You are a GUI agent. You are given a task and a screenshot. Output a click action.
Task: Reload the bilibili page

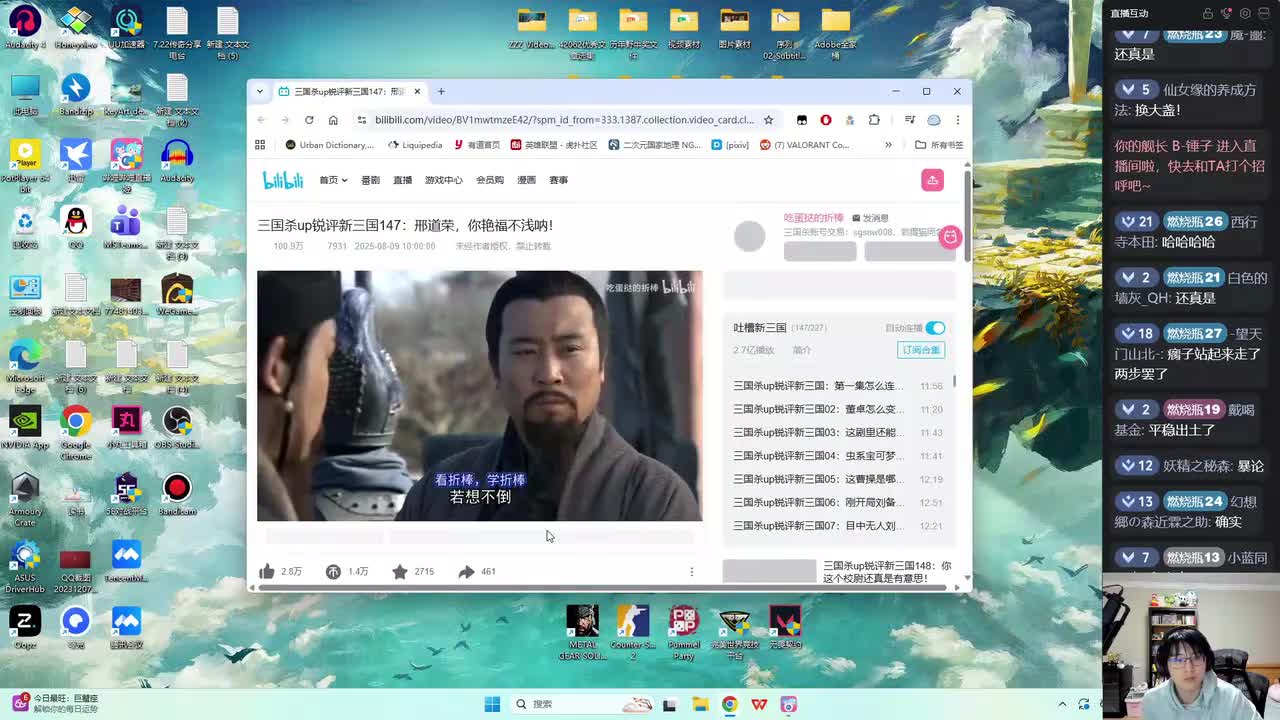coord(309,120)
